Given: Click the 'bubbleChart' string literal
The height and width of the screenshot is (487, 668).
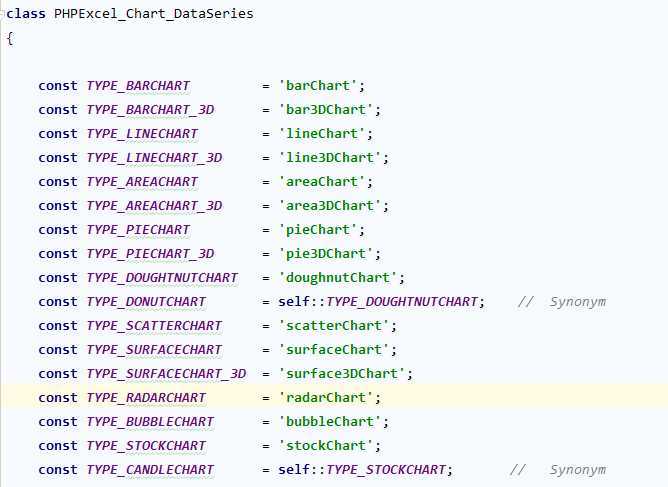Looking at the screenshot, I should point(330,422).
